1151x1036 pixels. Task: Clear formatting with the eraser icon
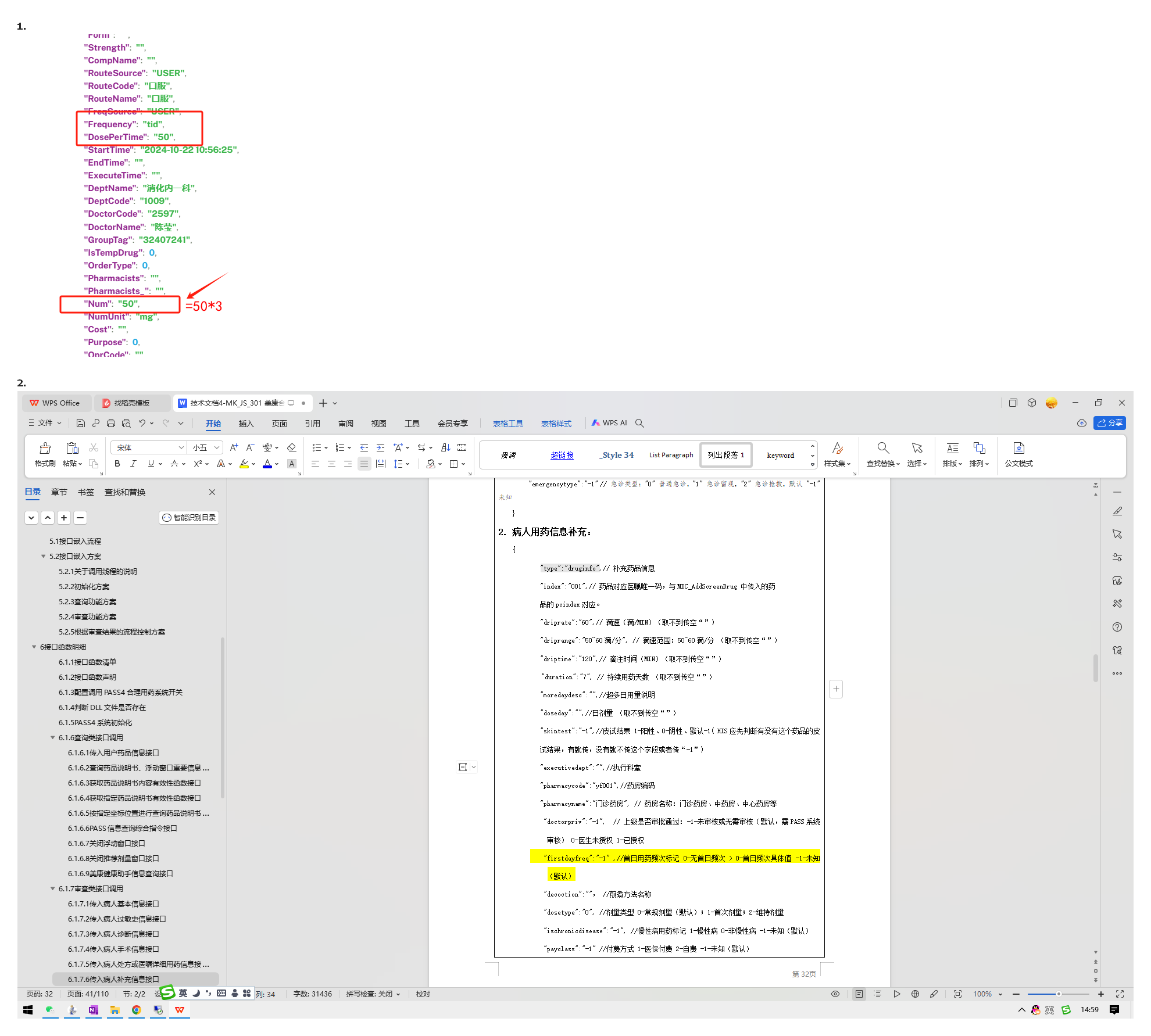point(292,447)
